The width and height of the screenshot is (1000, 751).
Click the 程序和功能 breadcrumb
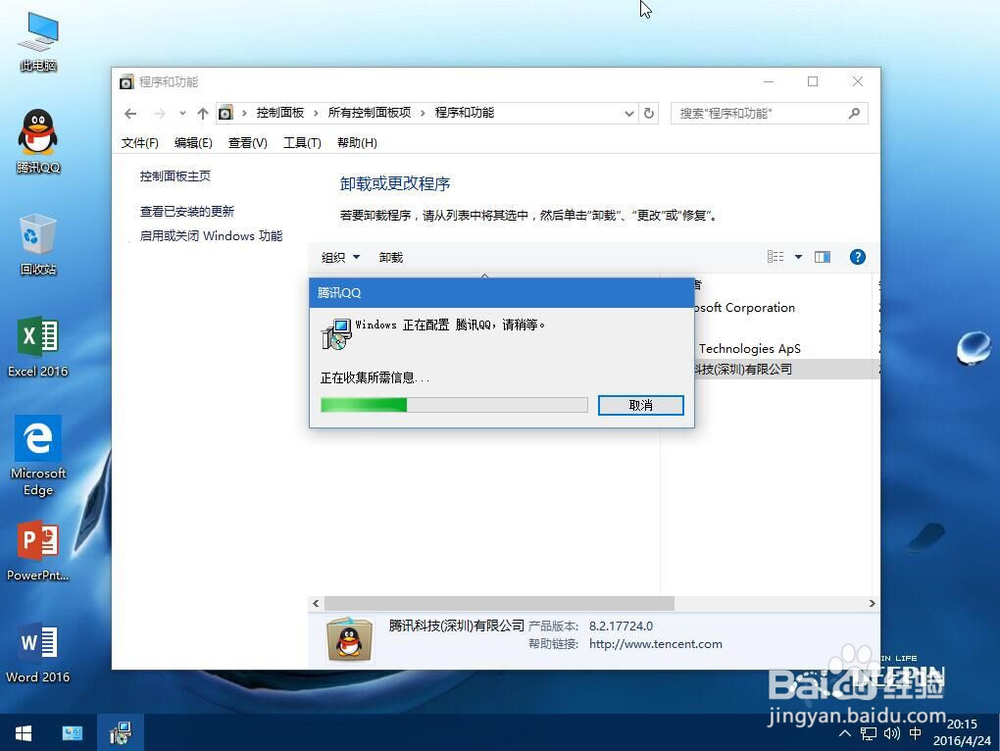(464, 113)
